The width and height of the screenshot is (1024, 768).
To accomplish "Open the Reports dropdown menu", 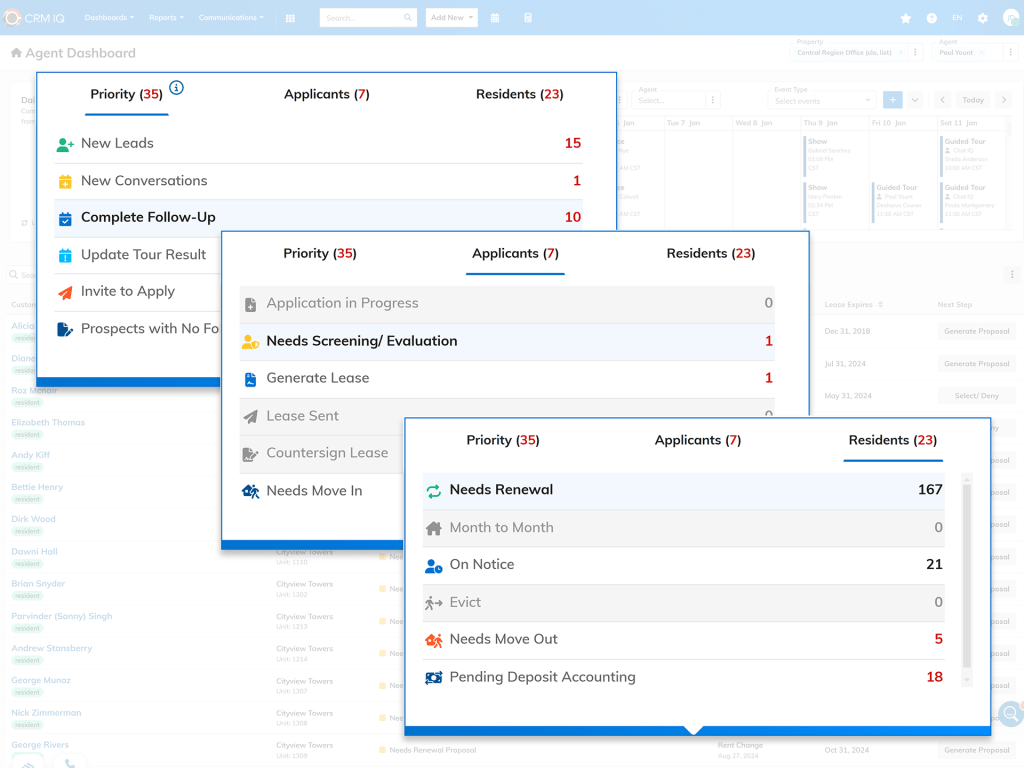I will (167, 18).
